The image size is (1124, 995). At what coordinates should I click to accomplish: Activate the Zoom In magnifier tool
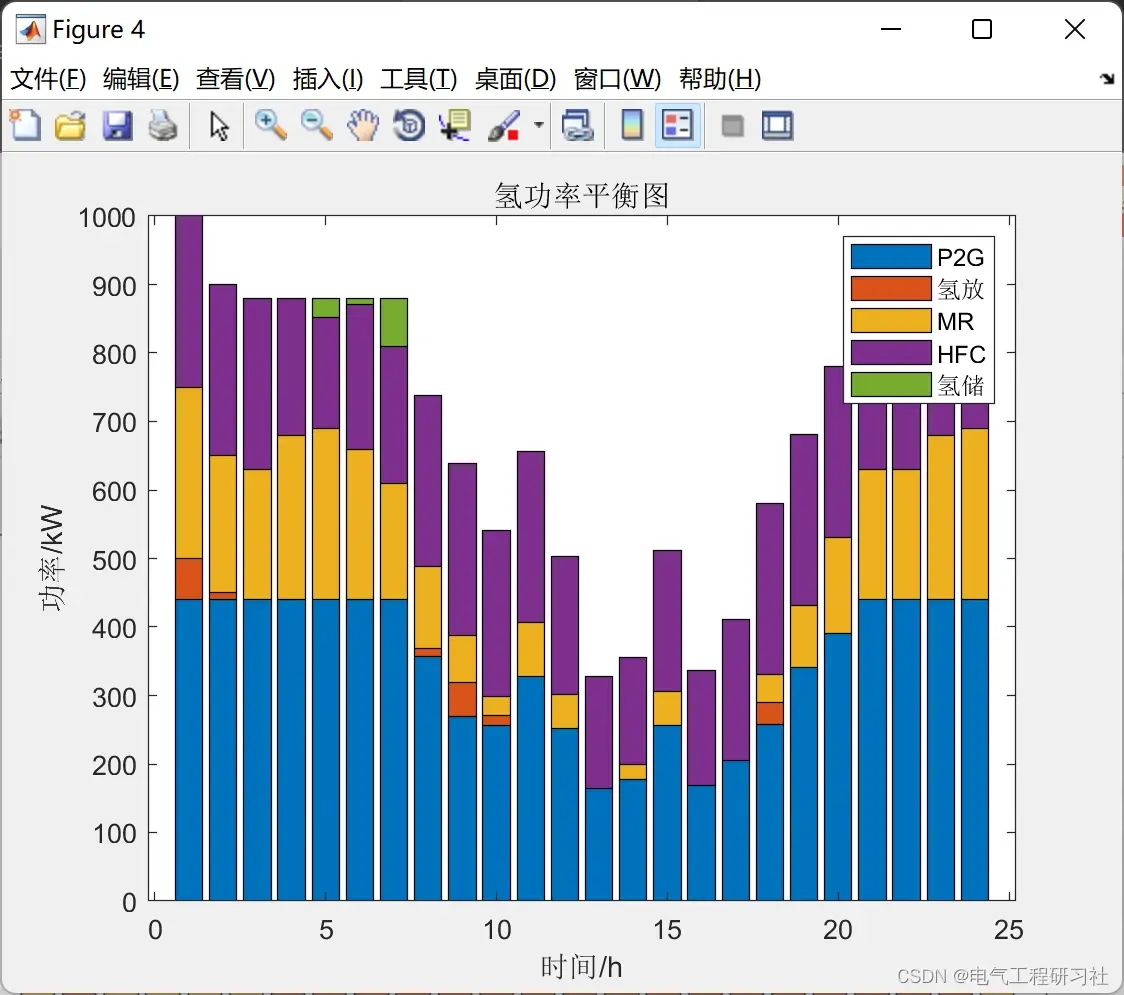tap(270, 125)
